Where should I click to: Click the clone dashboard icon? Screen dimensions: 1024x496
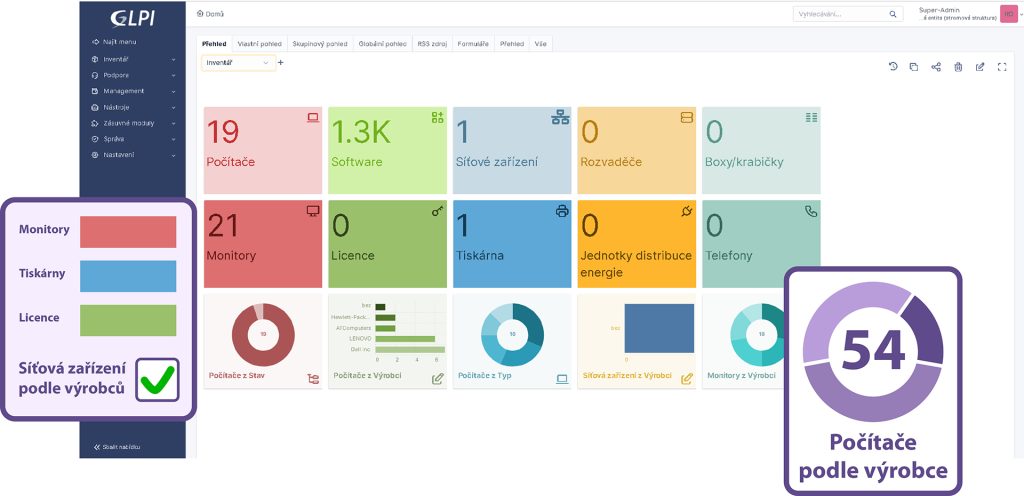[x=914, y=67]
